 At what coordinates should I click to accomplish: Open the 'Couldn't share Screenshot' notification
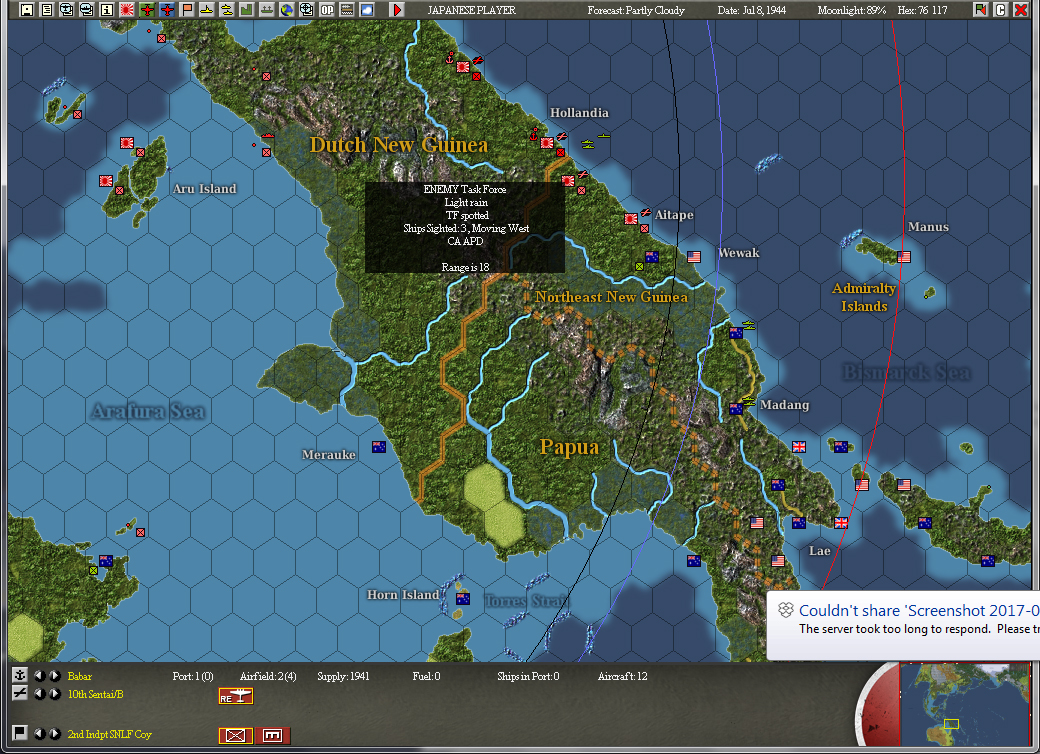coord(903,625)
